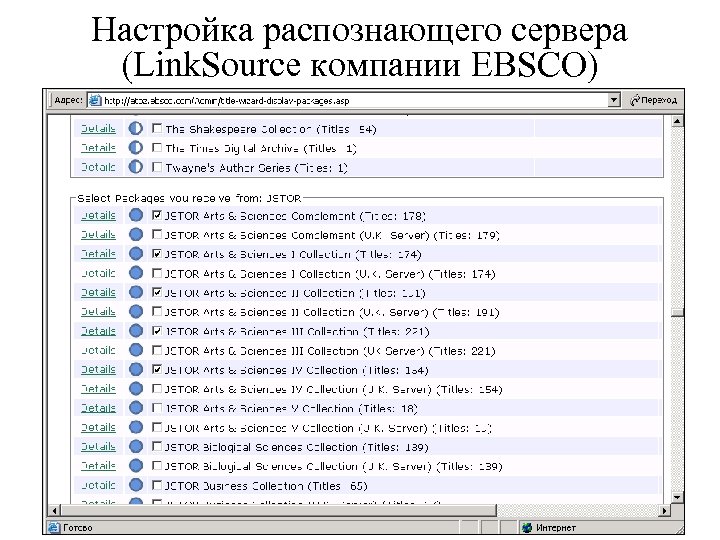Uncheck JSTOR Arts & Sciences Complement (Titles: 178)
720x540 pixels.
pos(157,215)
